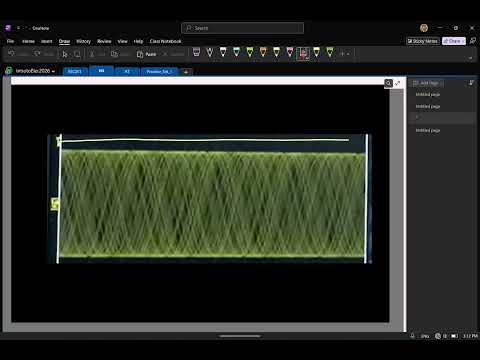Open the Help tab
480x360 pixels.
click(x=138, y=41)
